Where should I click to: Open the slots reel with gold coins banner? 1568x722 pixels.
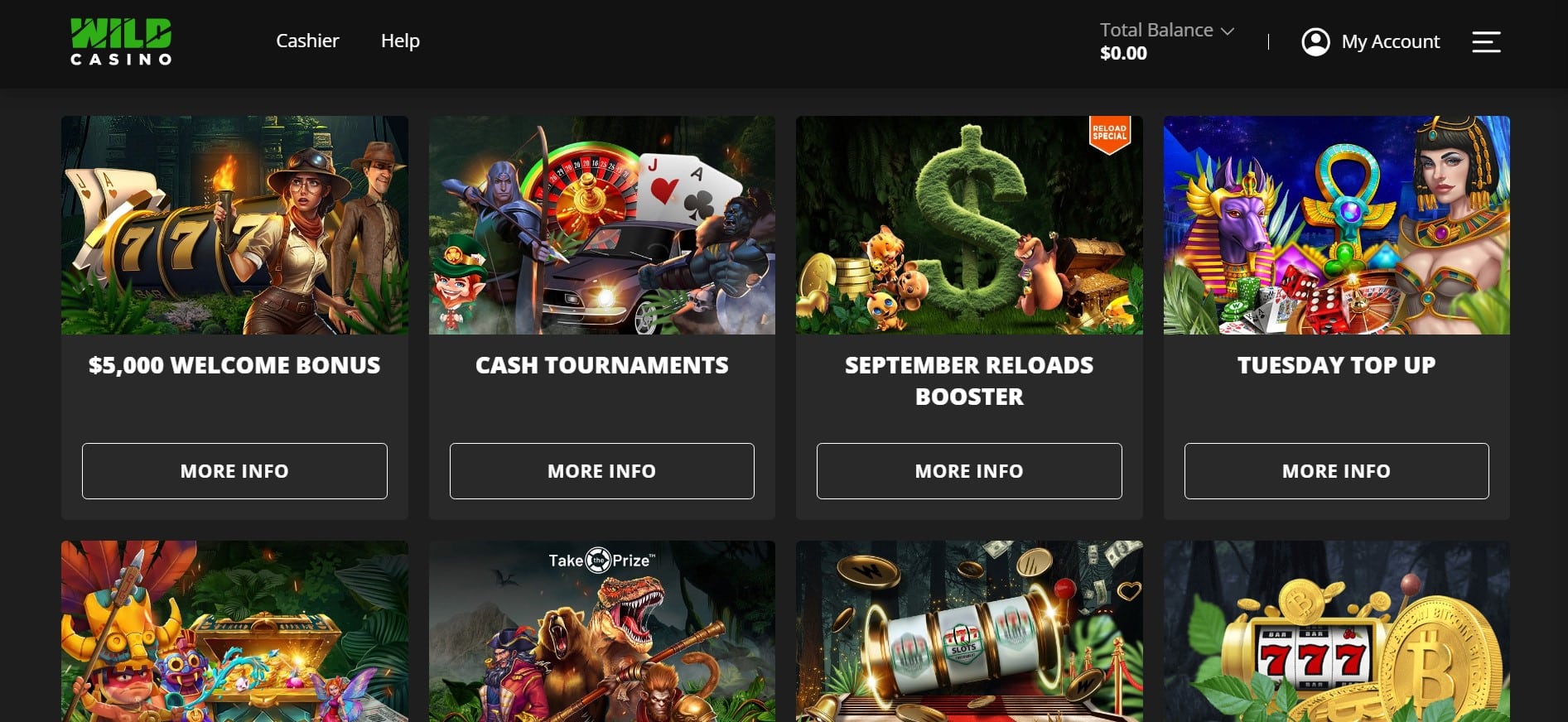pos(969,631)
